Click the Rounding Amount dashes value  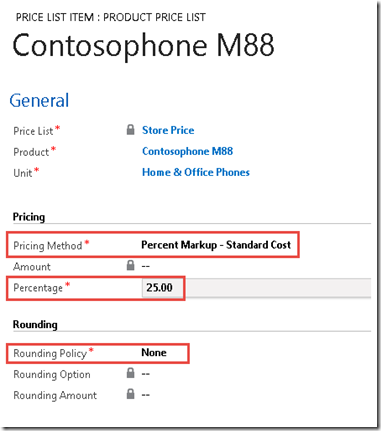[146, 395]
